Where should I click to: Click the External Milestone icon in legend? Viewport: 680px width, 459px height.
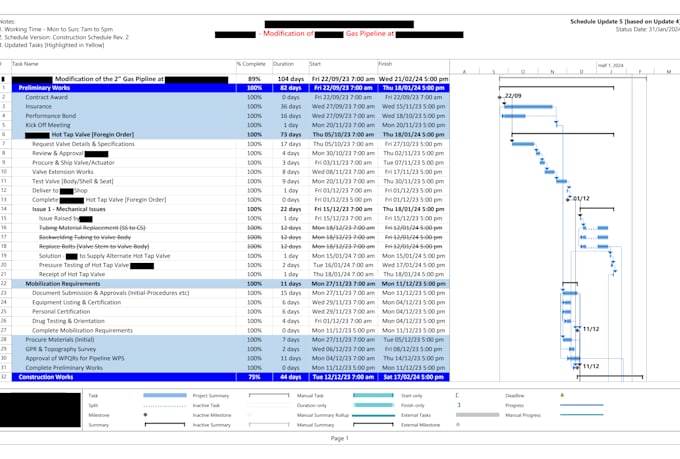point(458,425)
